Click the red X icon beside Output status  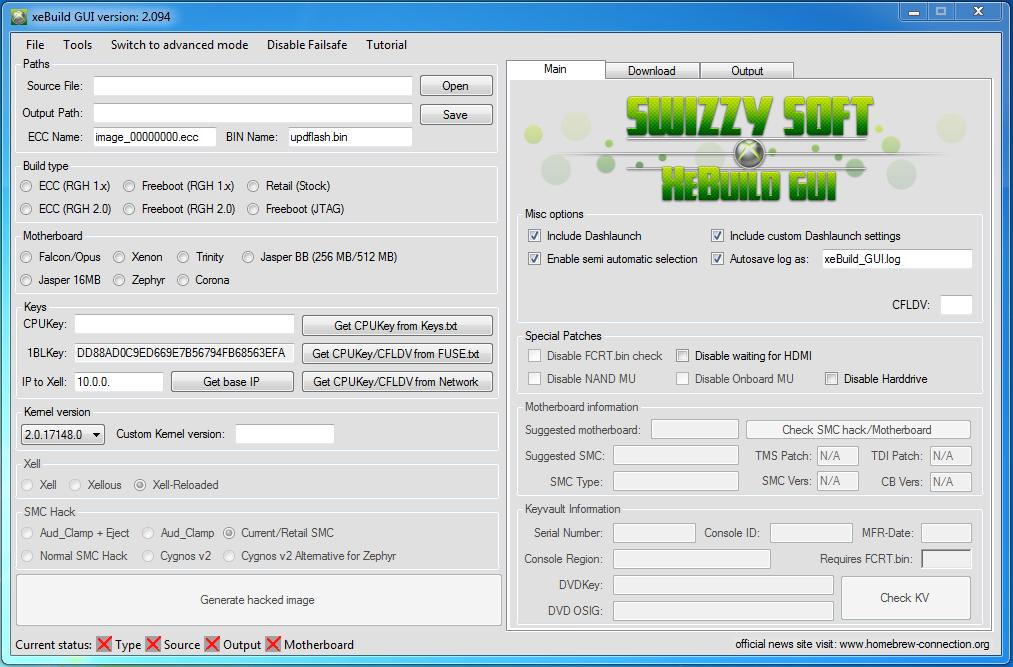213,645
